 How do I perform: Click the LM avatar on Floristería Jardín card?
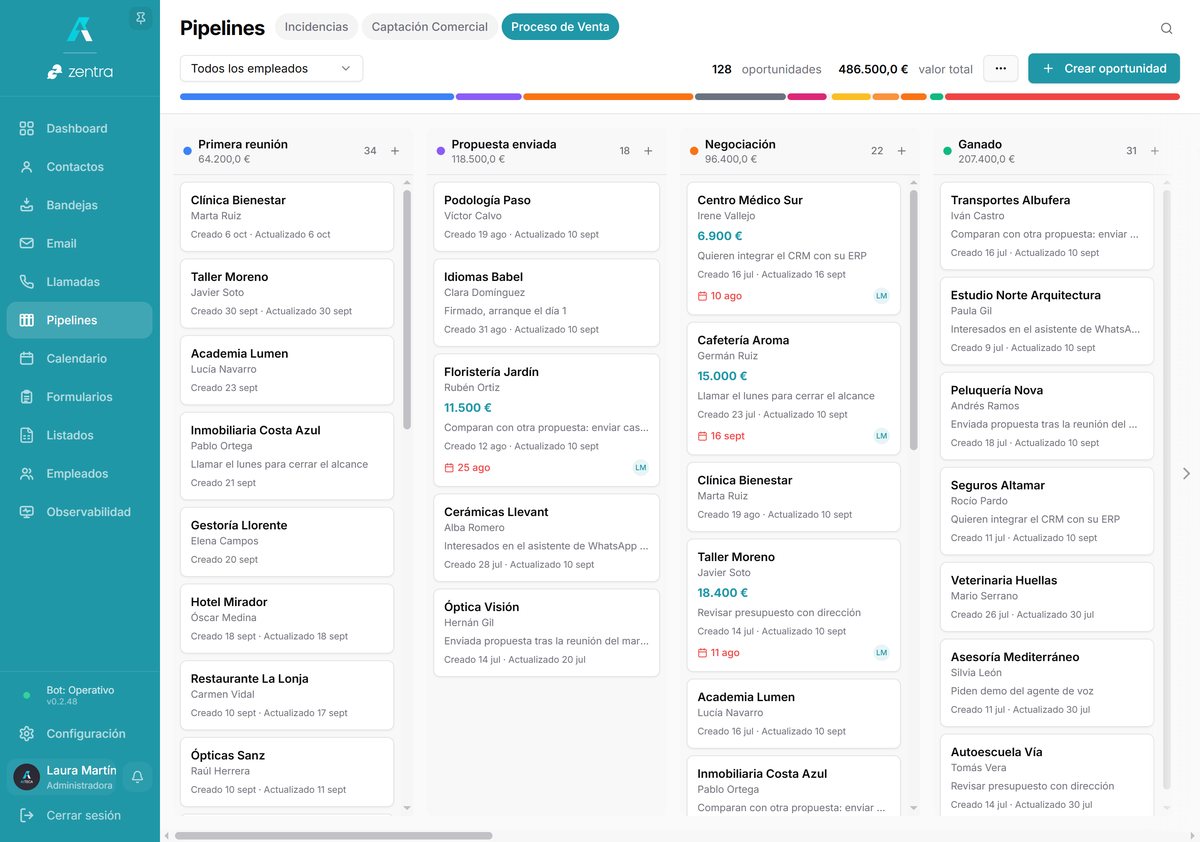click(x=641, y=468)
